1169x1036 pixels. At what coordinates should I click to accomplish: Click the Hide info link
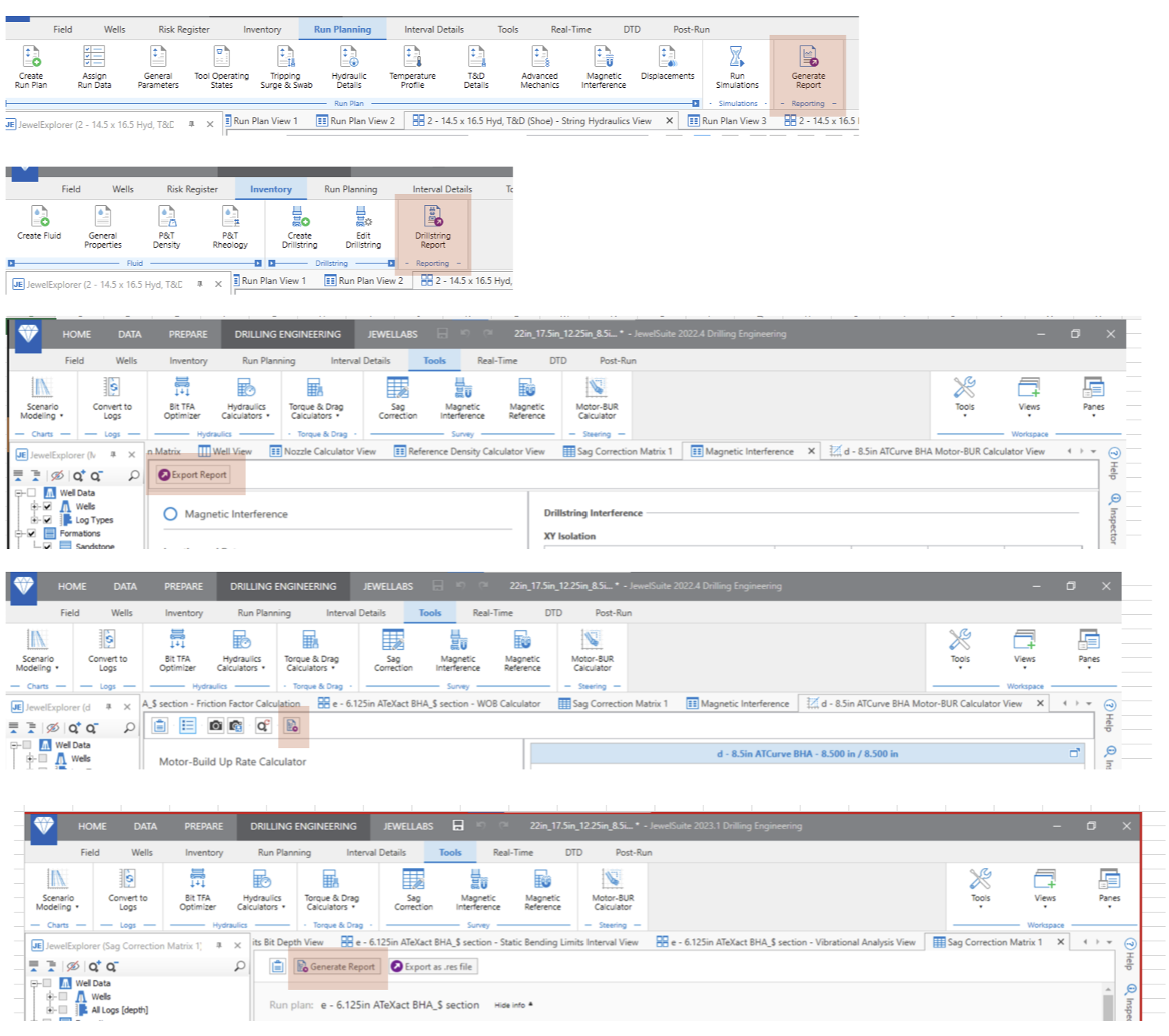point(513,1005)
